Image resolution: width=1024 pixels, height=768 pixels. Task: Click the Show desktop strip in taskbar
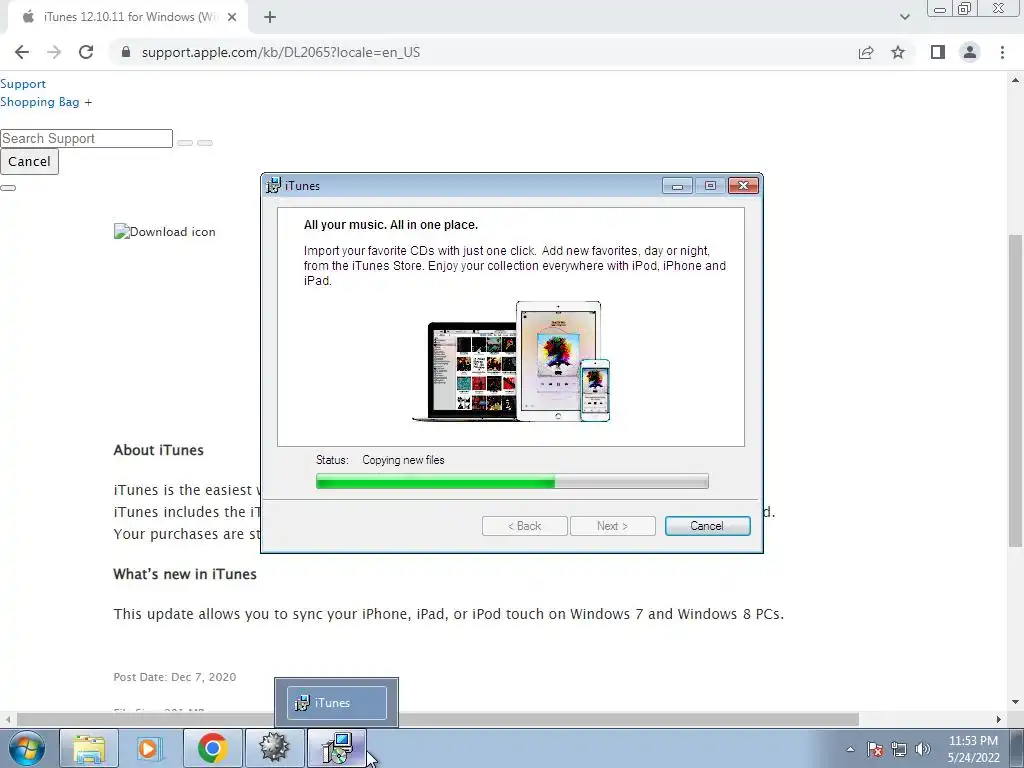pyautogui.click(x=1016, y=748)
